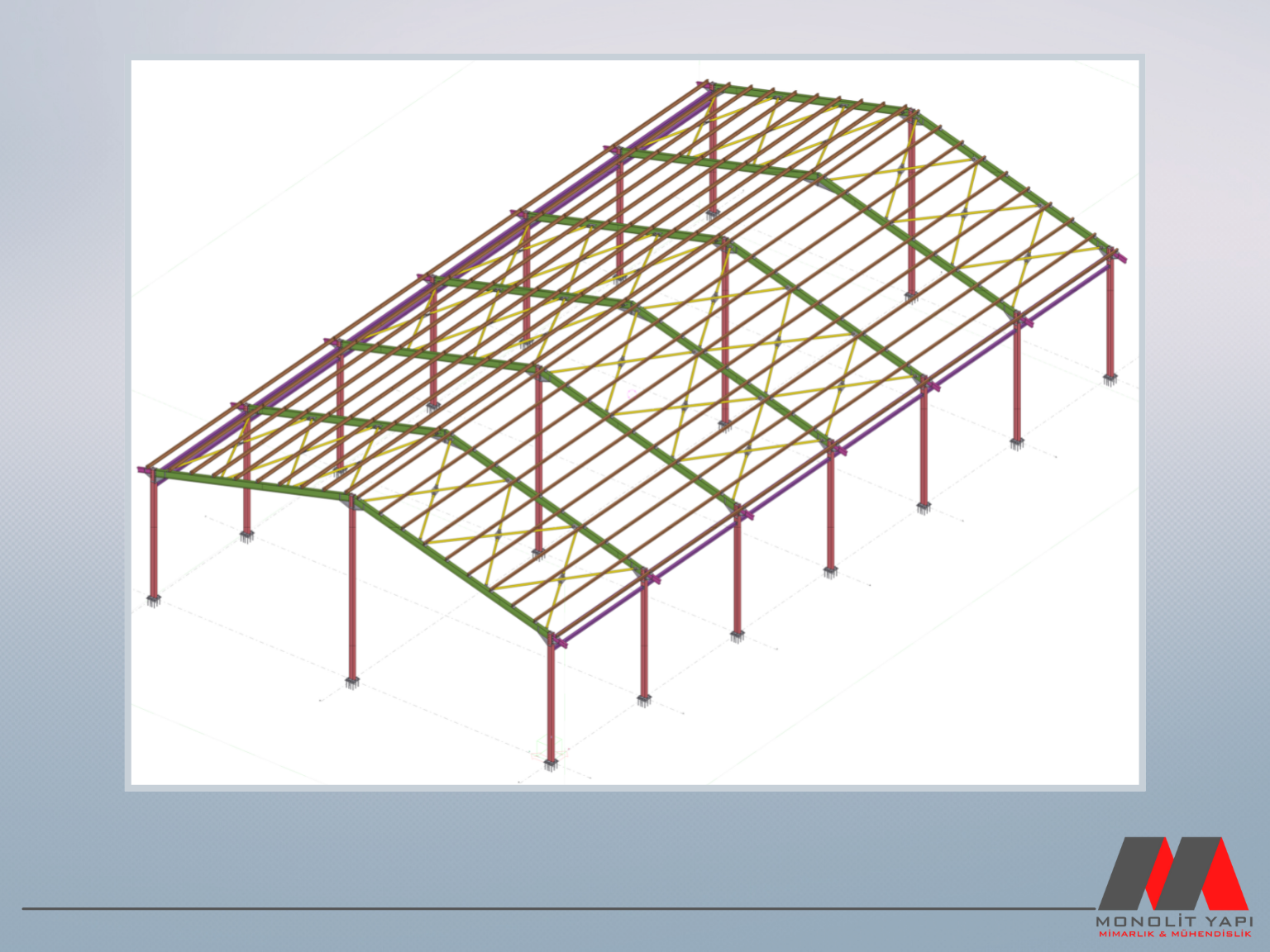Select the steel frame 3D model image
This screenshot has height=952, width=1270.
pos(635,421)
